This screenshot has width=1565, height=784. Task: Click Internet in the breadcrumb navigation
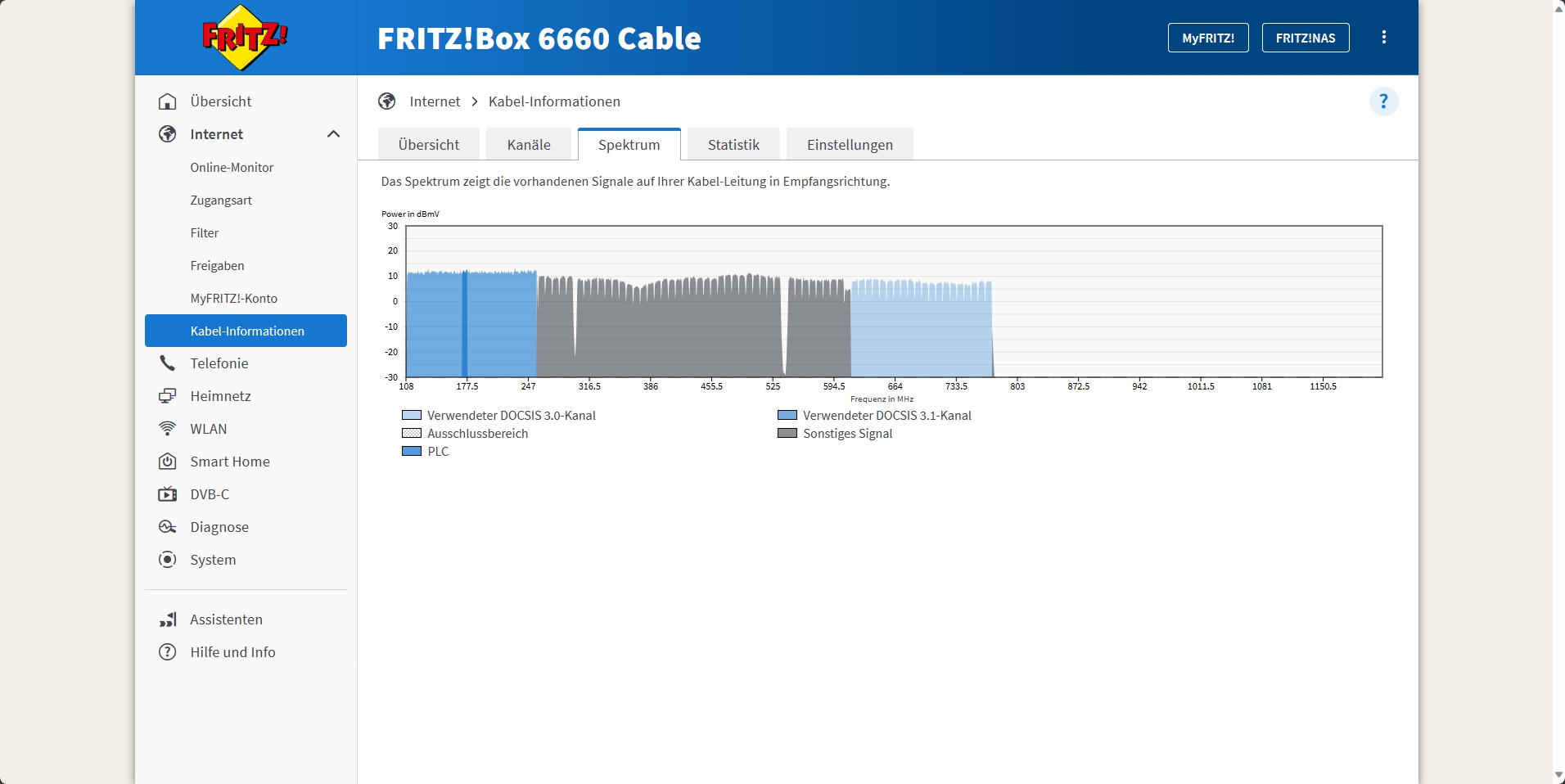(x=435, y=101)
